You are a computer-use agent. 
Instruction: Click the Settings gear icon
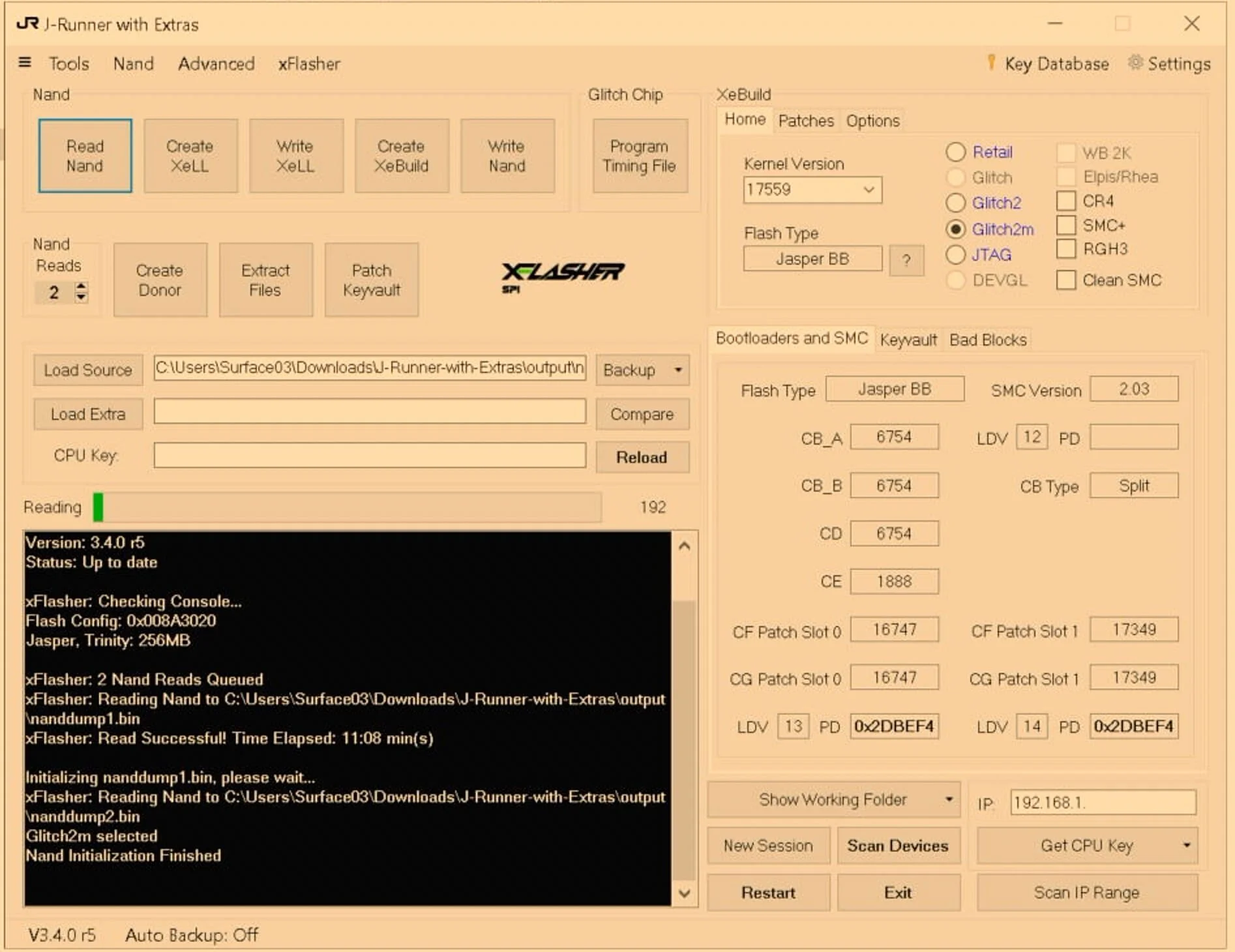point(1135,63)
